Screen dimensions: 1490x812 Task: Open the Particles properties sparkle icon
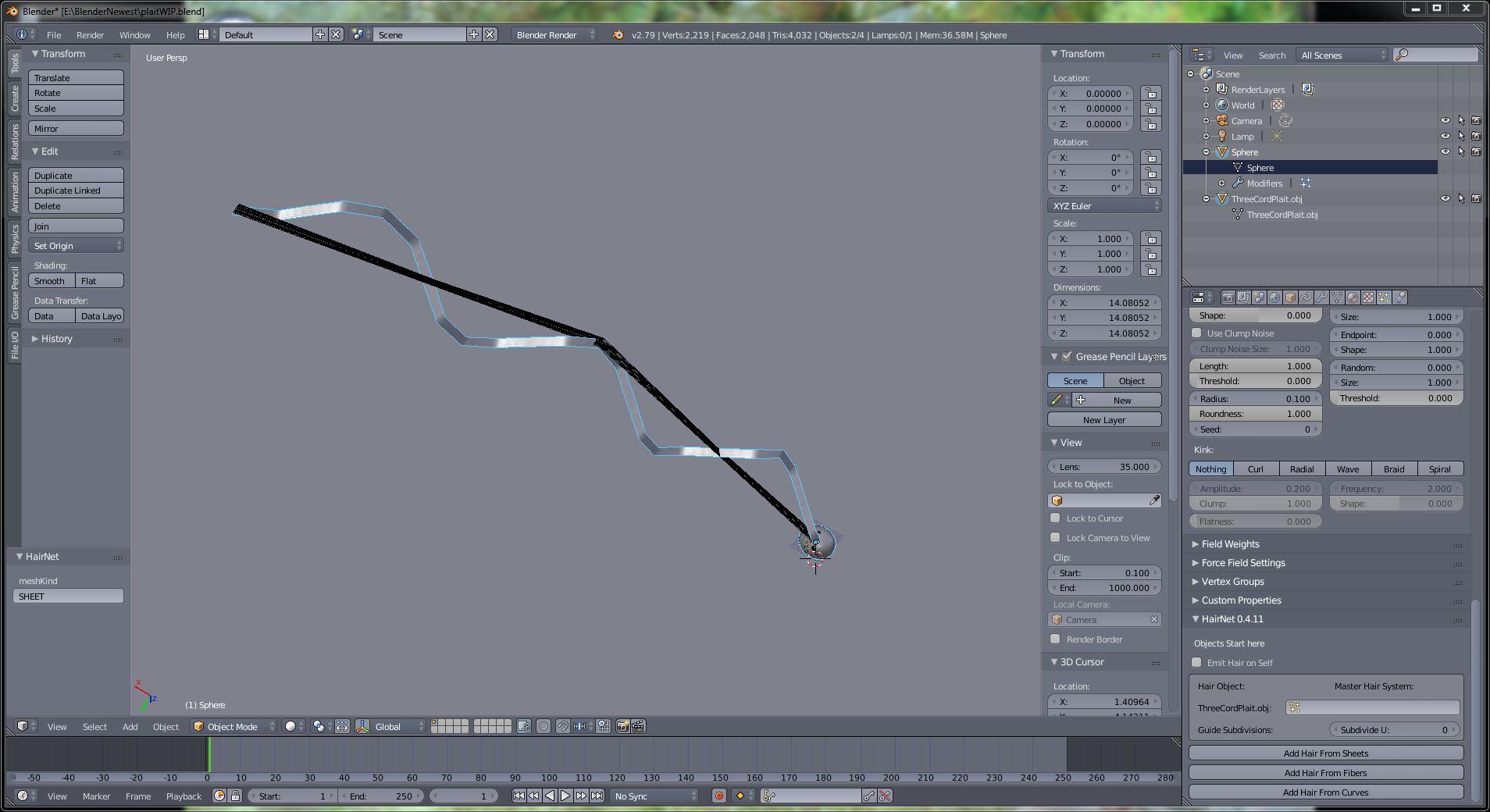click(x=1384, y=297)
